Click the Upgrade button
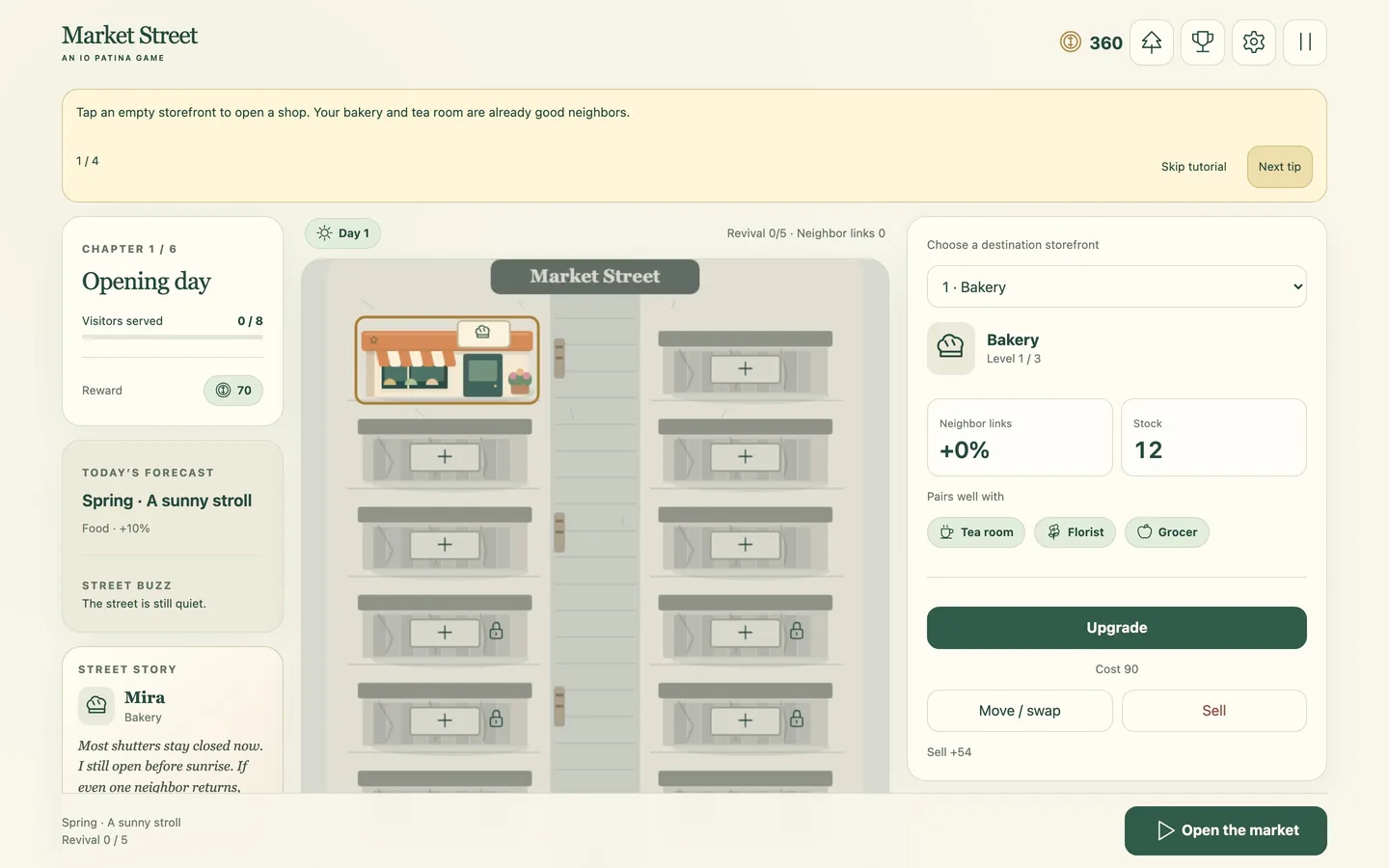The height and width of the screenshot is (868, 1389). click(1117, 628)
